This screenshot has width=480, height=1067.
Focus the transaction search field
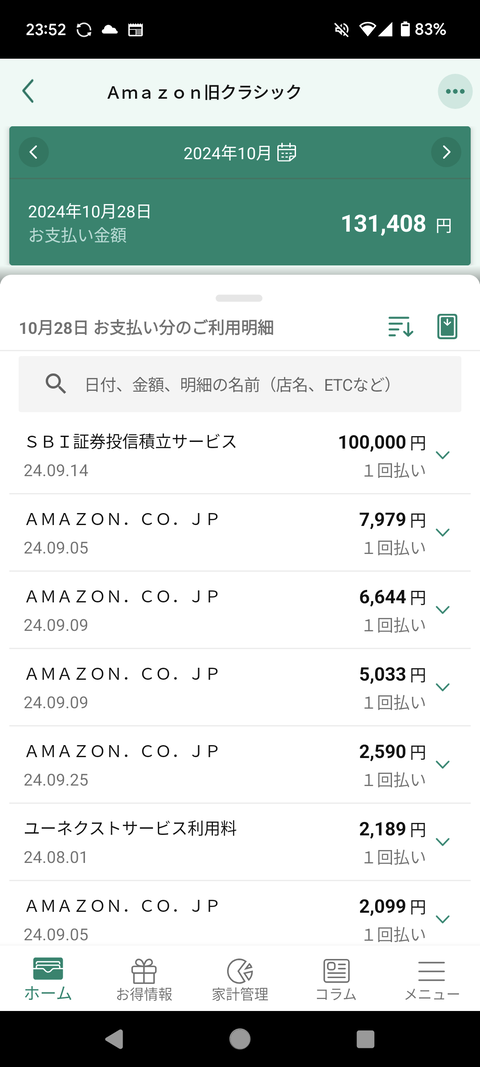[240, 384]
